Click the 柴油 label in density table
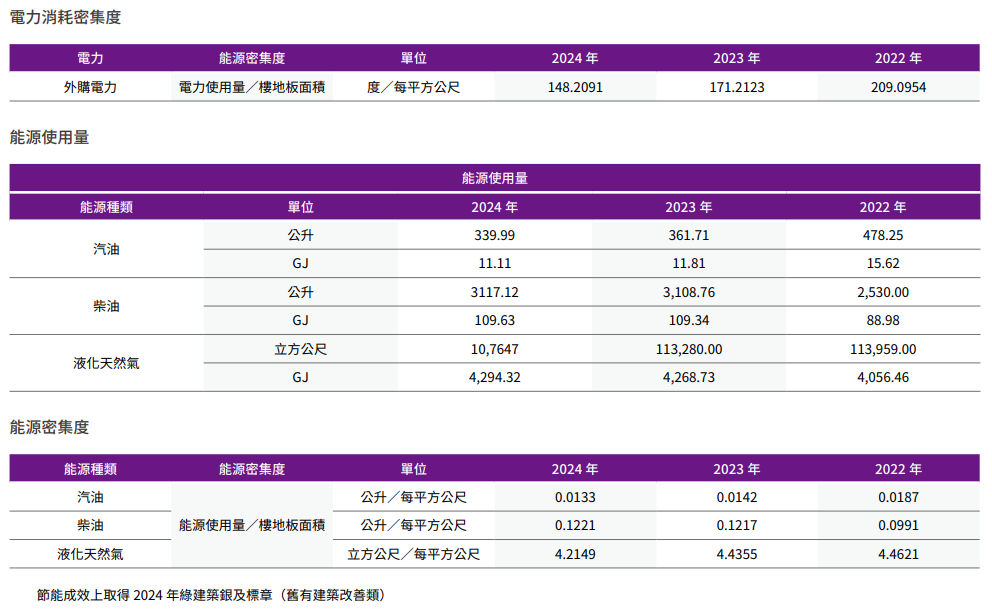992x610 pixels. tap(90, 525)
